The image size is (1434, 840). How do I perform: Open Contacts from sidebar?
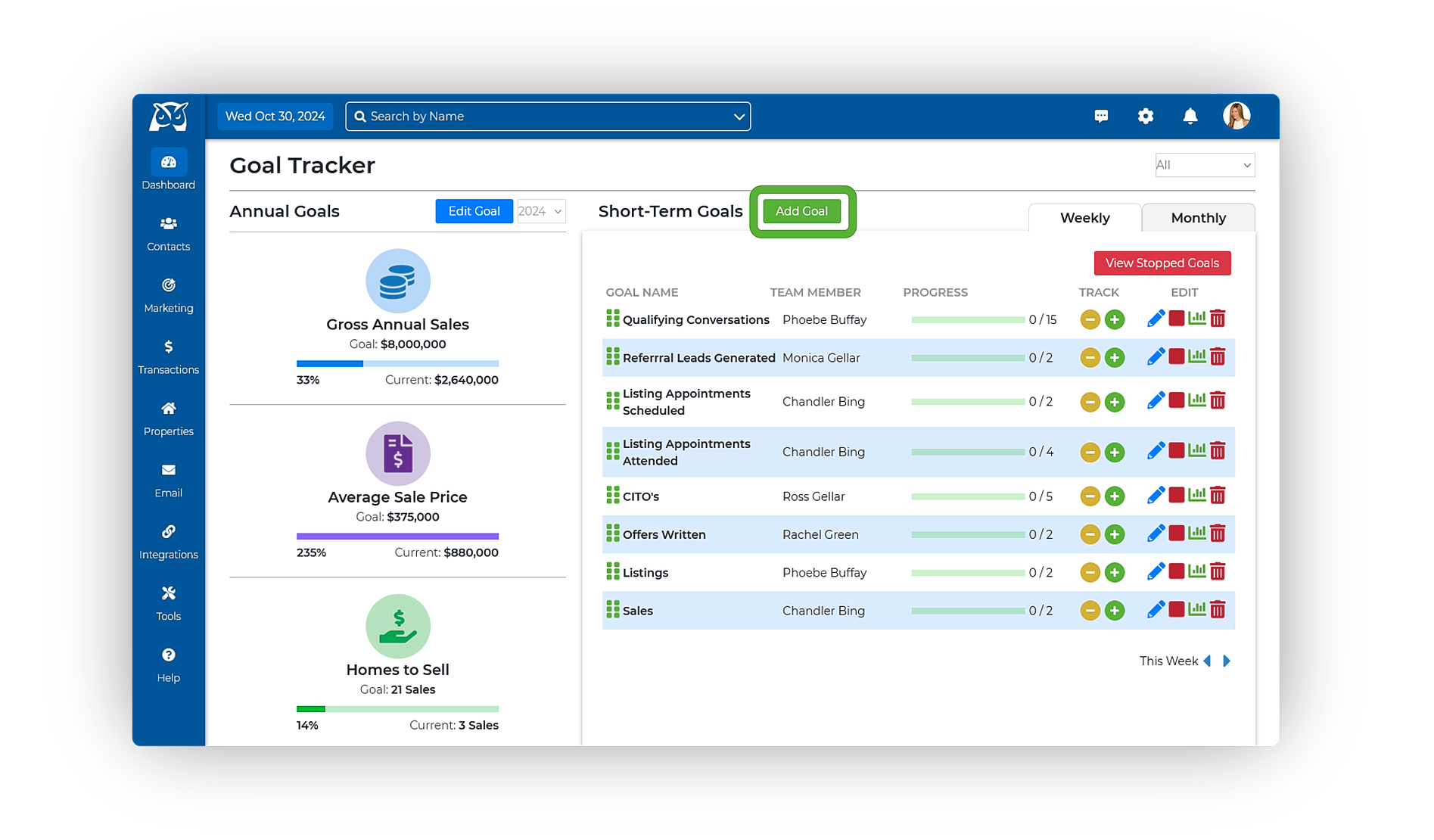[168, 234]
